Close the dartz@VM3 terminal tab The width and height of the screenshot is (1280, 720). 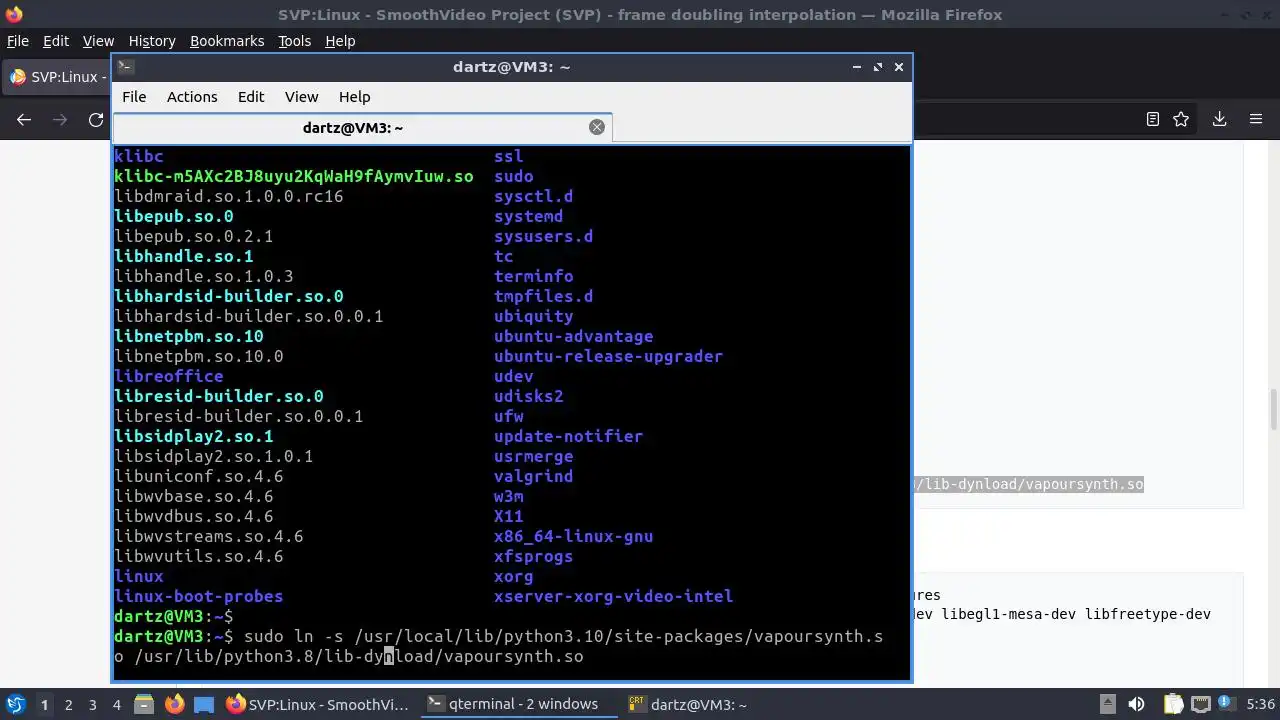[597, 127]
